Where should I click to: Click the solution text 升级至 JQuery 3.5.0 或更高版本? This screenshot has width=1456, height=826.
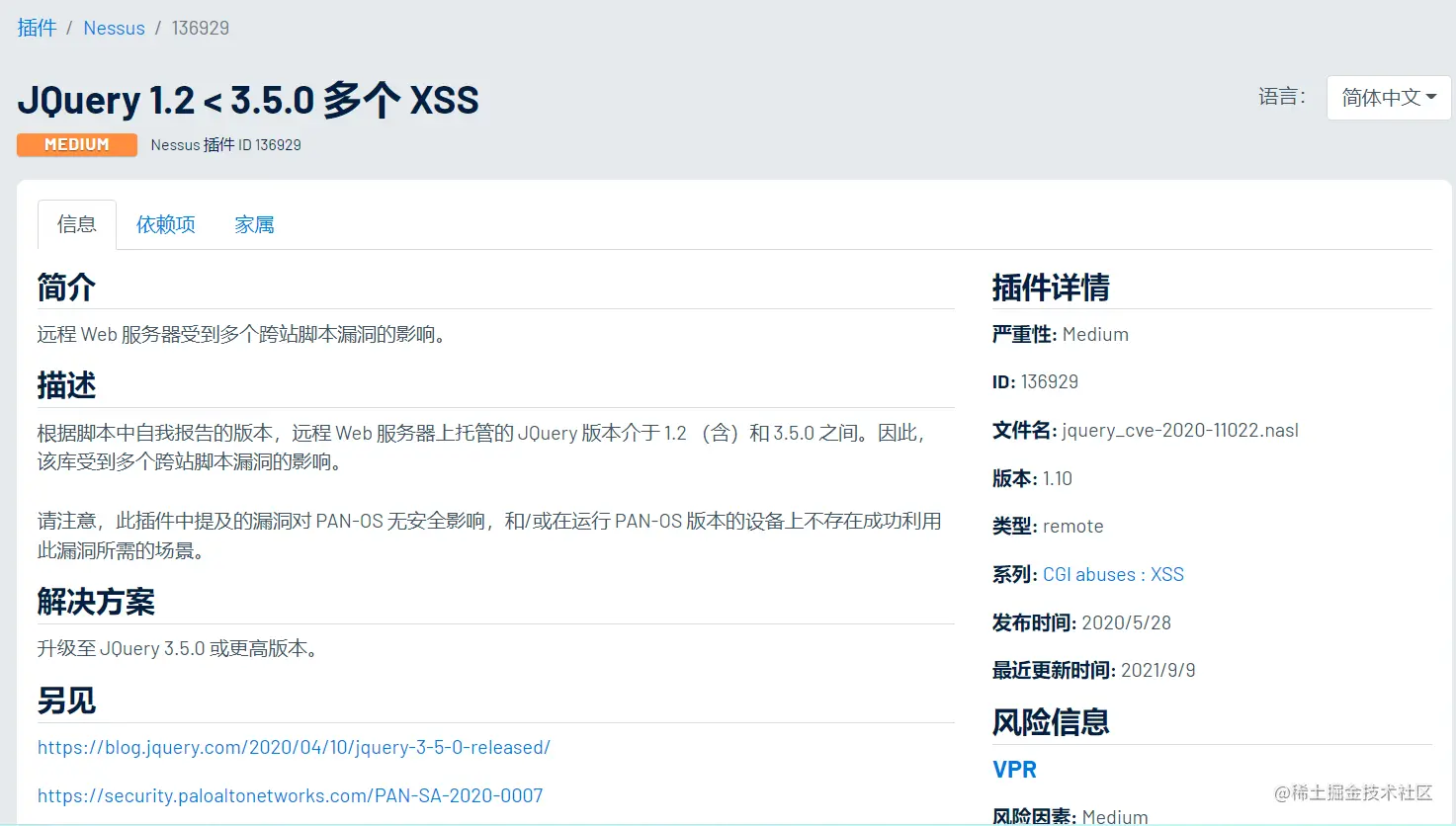(178, 648)
